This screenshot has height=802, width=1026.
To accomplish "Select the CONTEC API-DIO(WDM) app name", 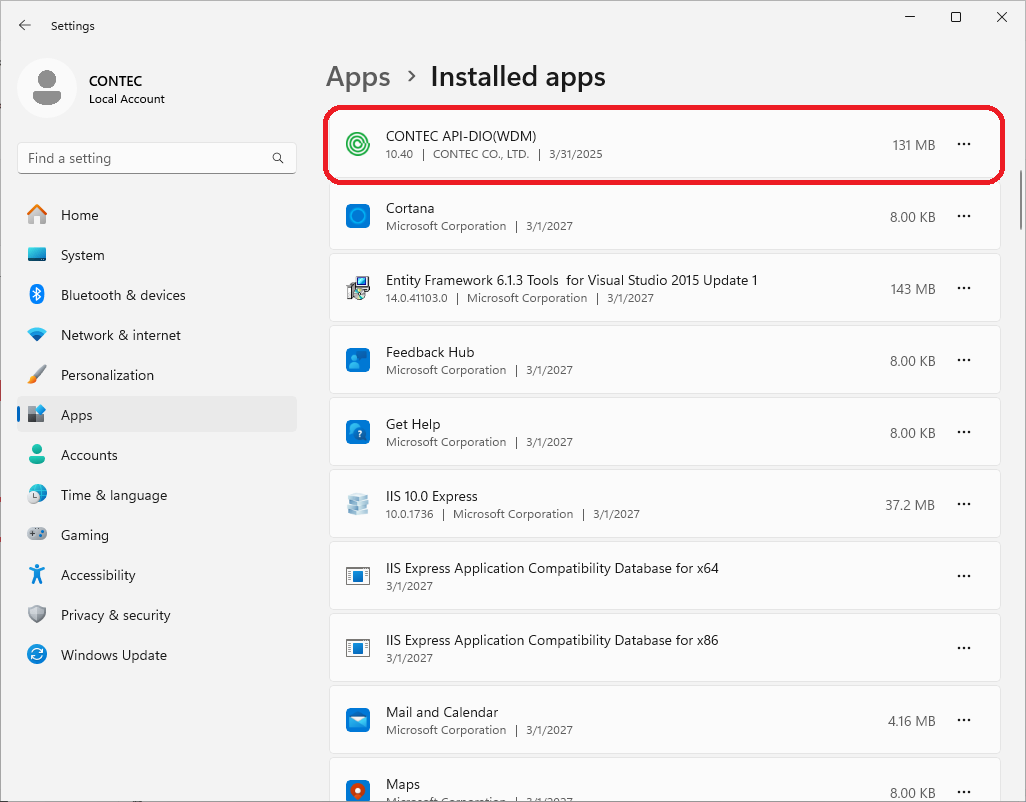I will tap(461, 136).
